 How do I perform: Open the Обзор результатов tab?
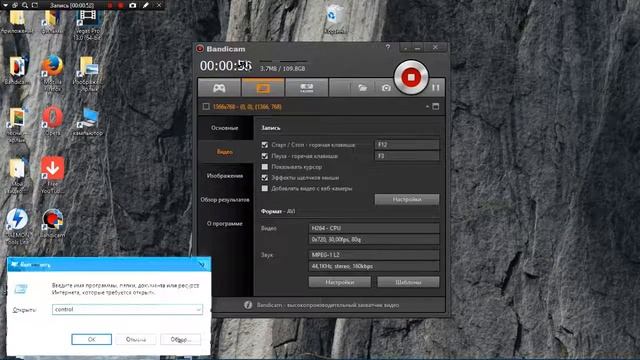point(225,200)
